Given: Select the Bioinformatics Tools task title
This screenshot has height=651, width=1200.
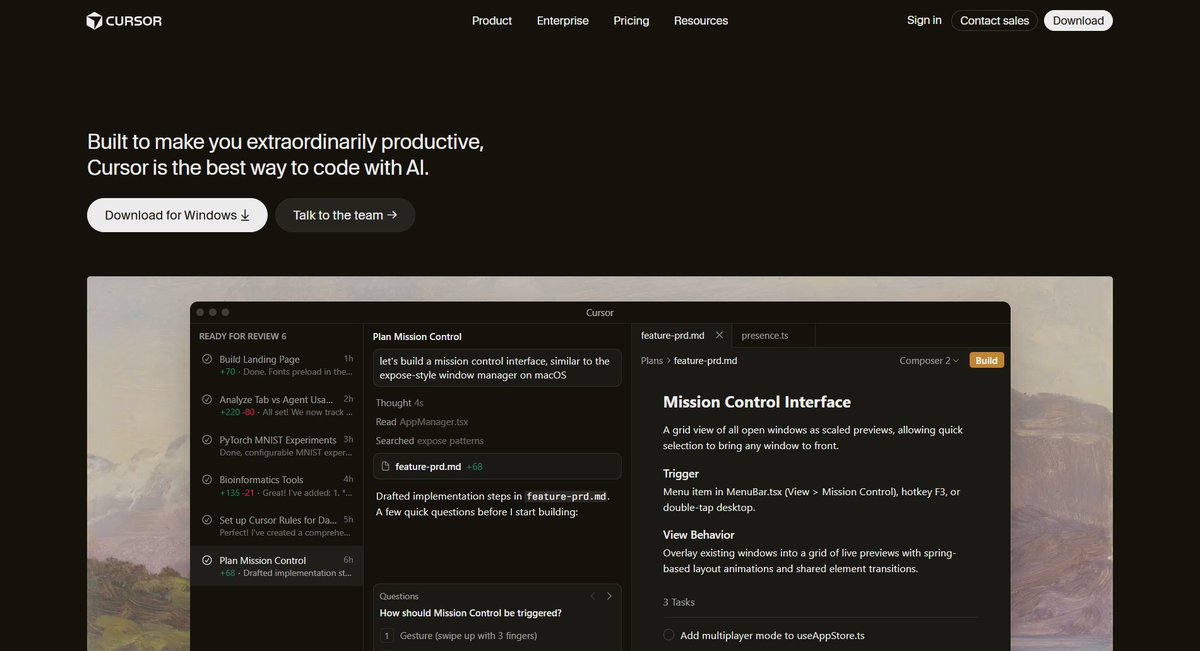Looking at the screenshot, I should (261, 480).
